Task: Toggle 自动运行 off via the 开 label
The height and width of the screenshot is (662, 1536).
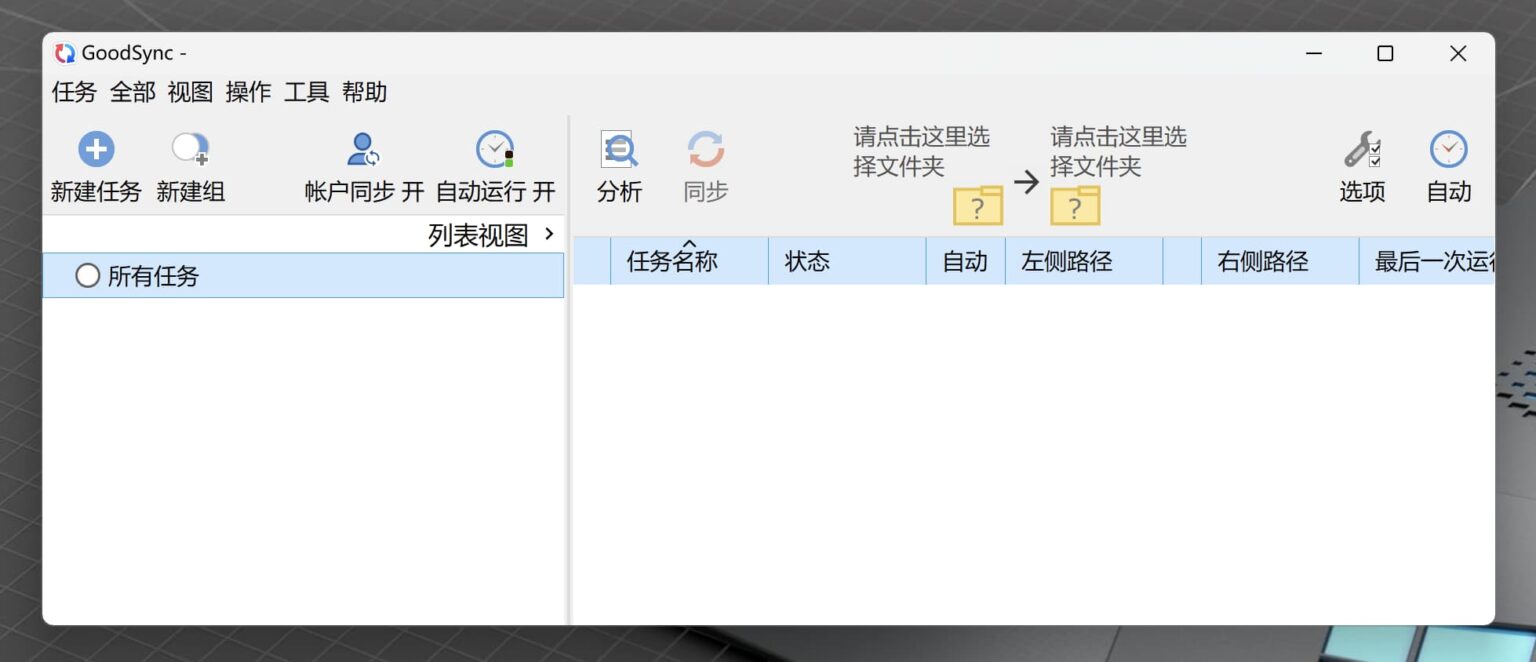Action: click(x=546, y=192)
